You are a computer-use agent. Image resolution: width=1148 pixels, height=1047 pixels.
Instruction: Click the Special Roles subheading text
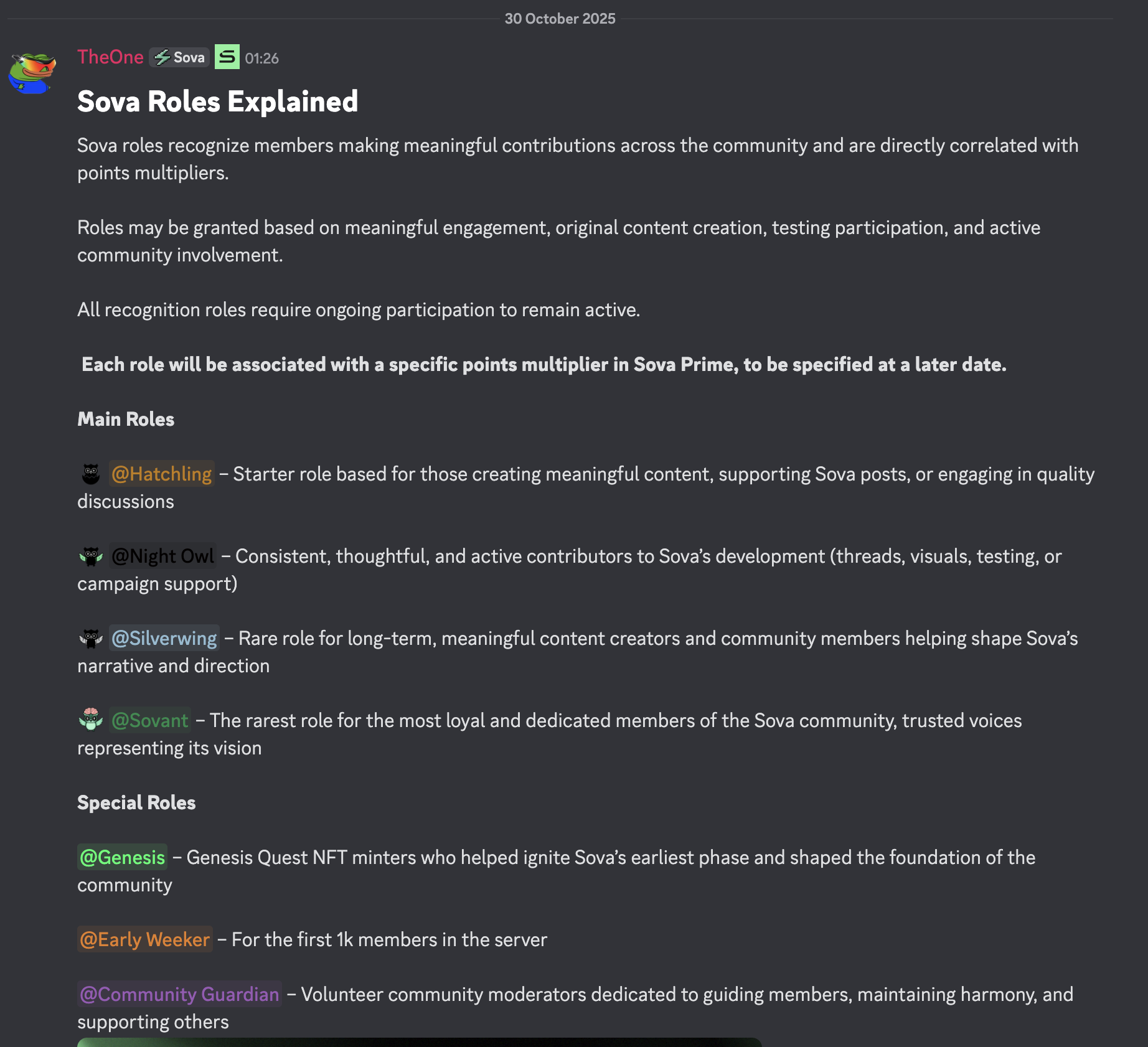coord(136,803)
